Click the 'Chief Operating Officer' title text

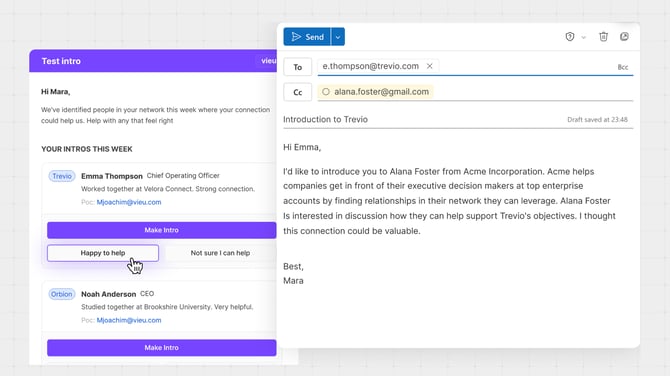click(183, 176)
